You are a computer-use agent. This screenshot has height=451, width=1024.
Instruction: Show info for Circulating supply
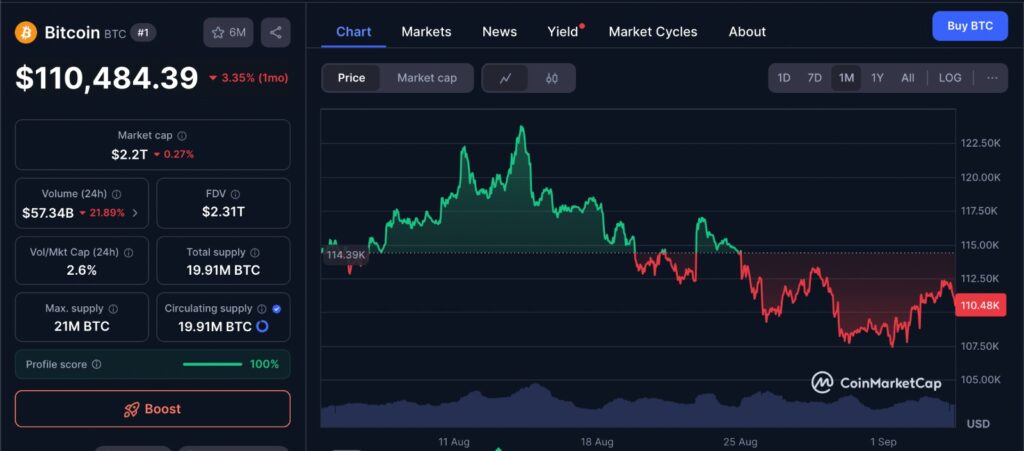(261, 309)
